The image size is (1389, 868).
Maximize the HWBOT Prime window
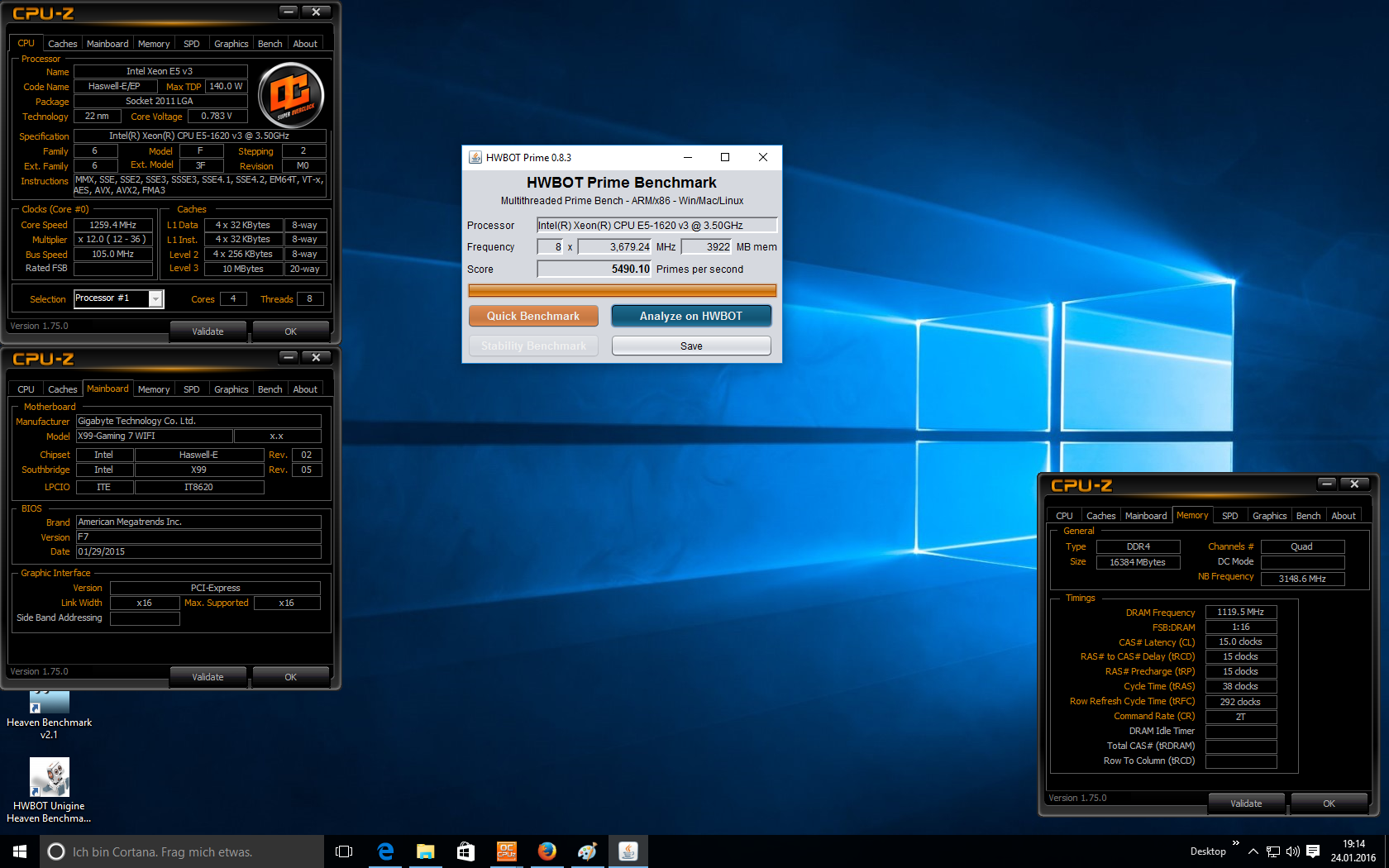[725, 157]
